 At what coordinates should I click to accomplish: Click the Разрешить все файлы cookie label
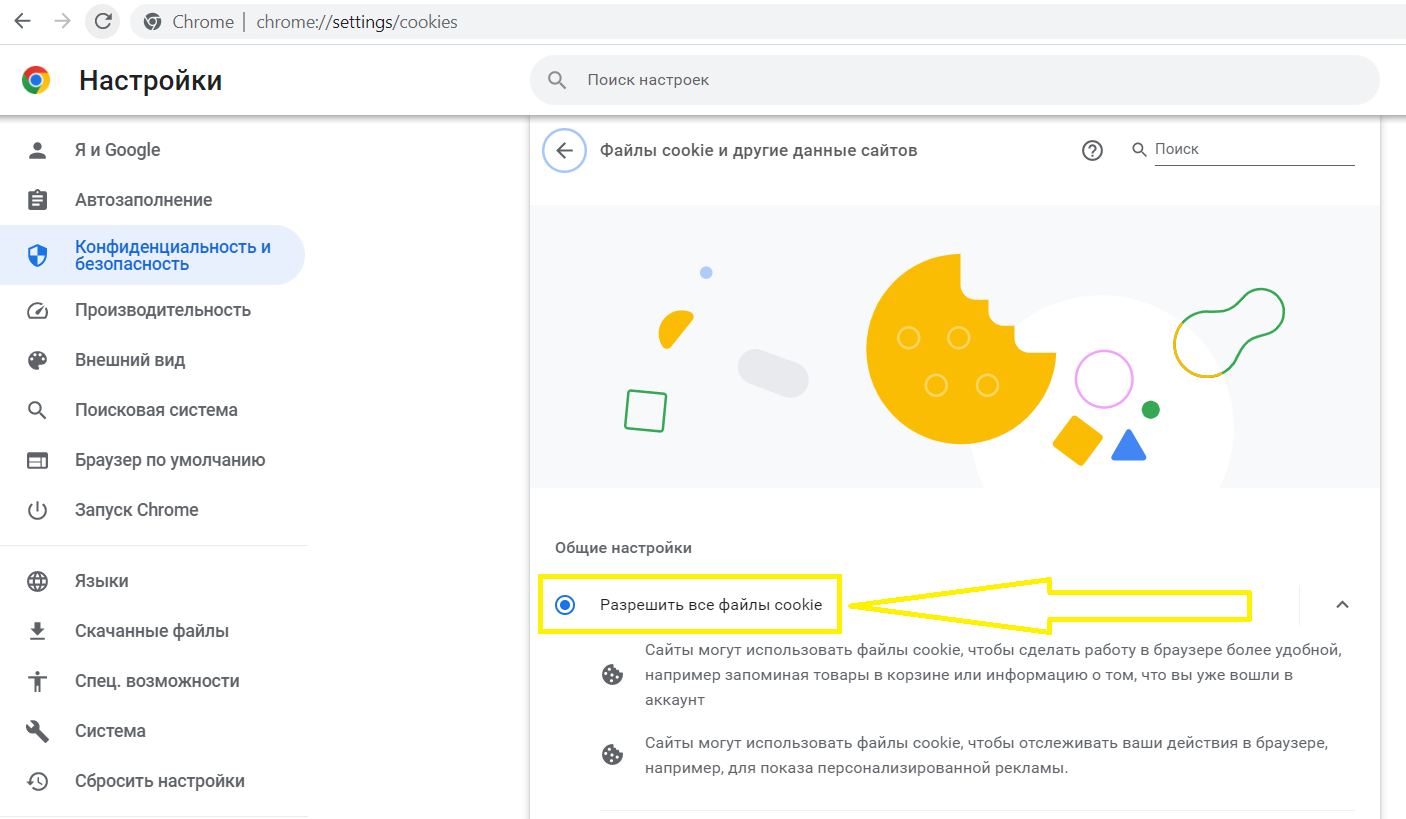pyautogui.click(x=711, y=605)
